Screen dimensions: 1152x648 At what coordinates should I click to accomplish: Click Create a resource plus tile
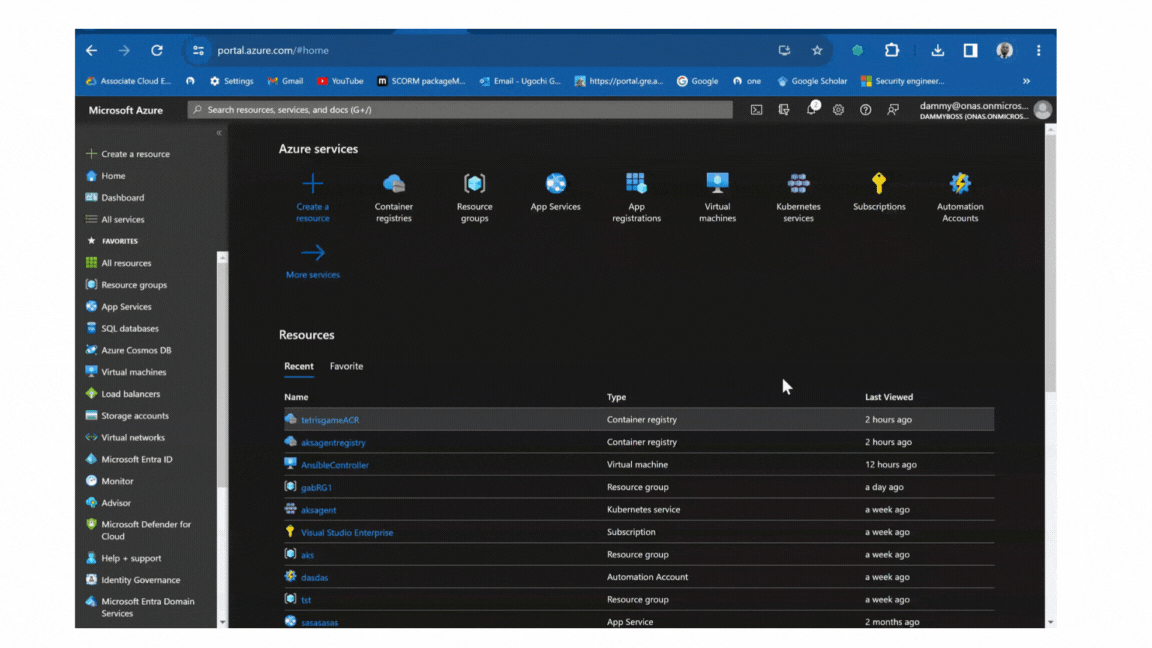click(x=313, y=197)
